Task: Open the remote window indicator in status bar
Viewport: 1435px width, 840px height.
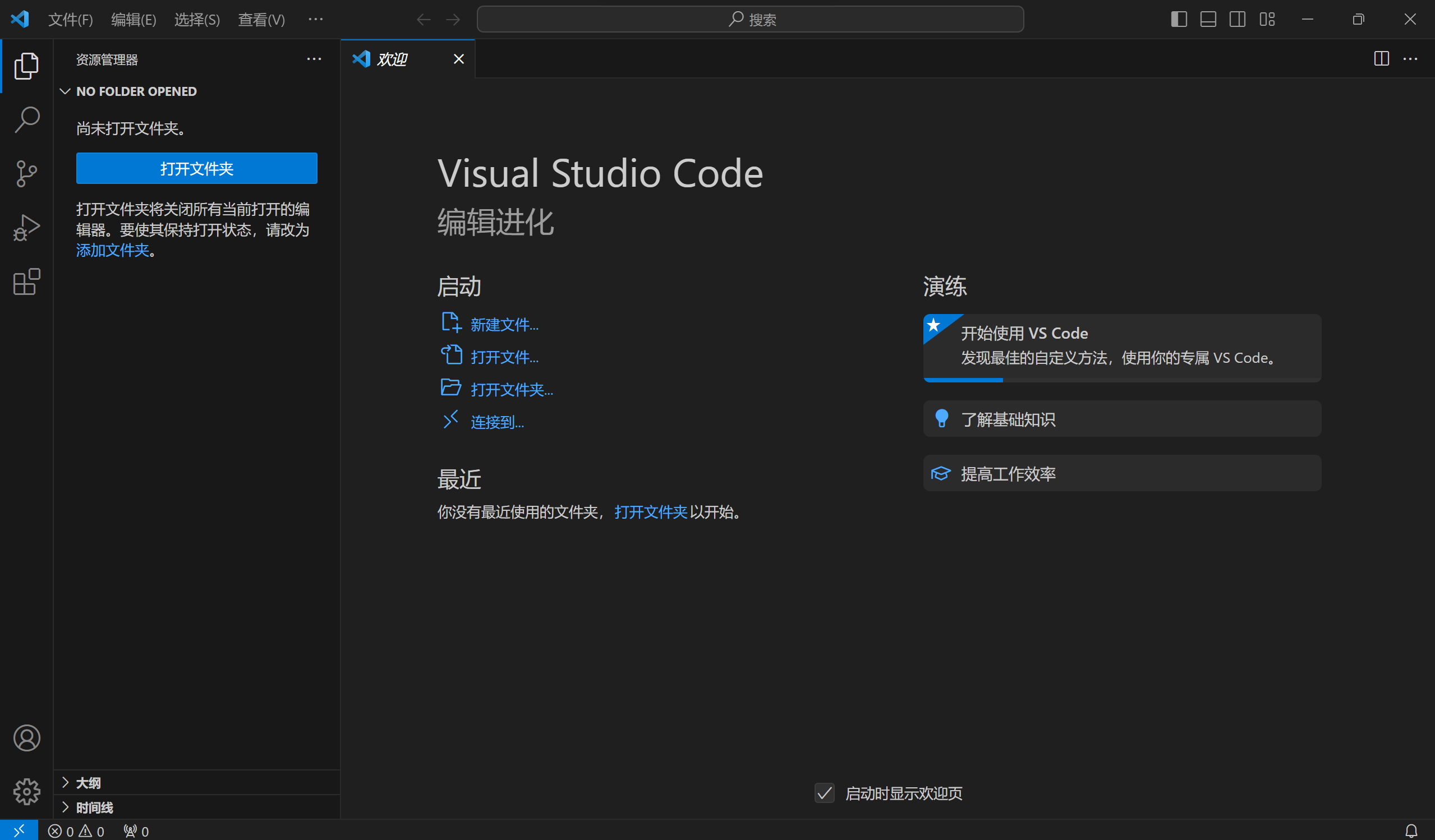Action: [19, 830]
